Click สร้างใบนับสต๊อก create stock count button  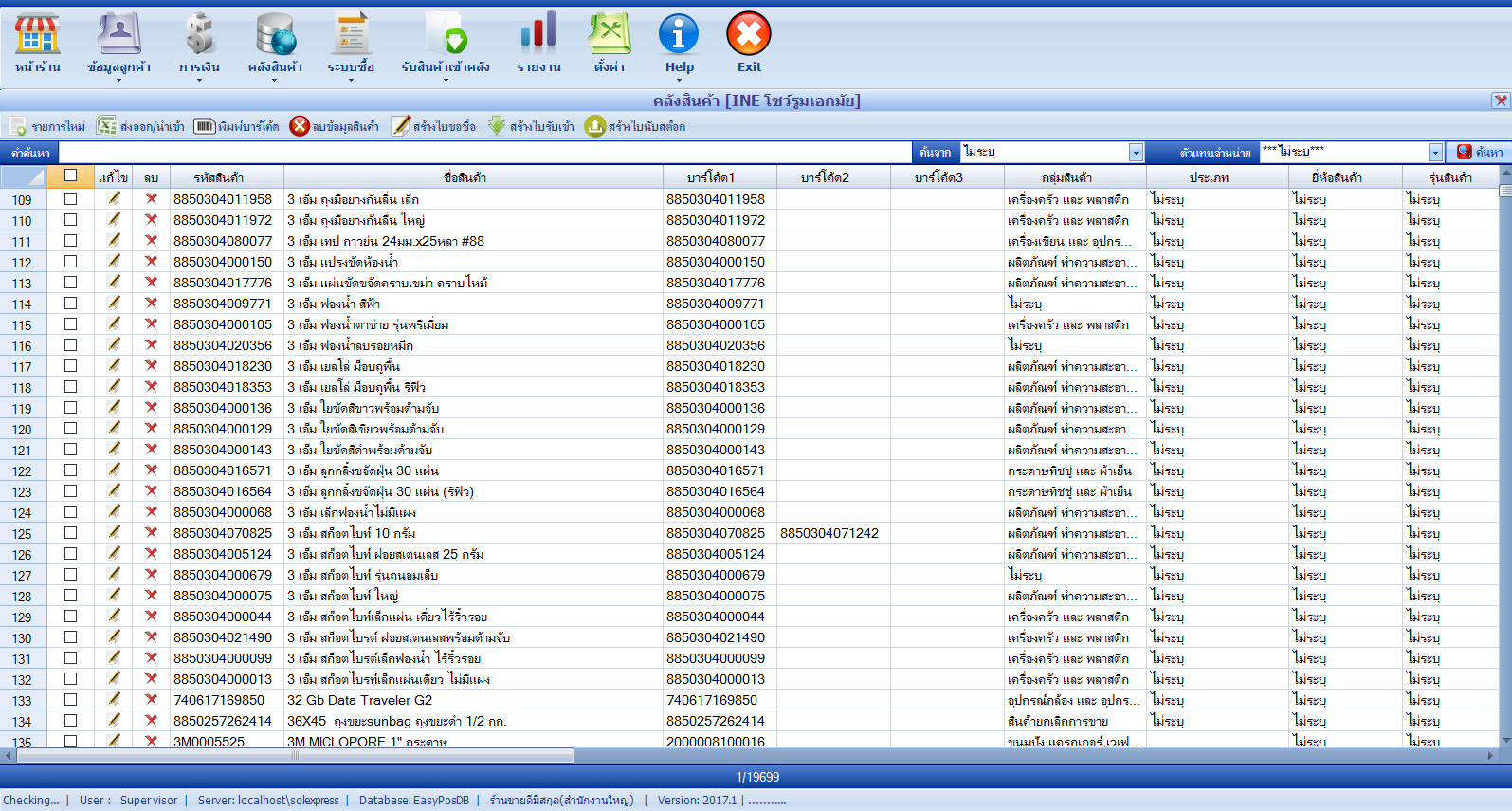pyautogui.click(x=635, y=126)
